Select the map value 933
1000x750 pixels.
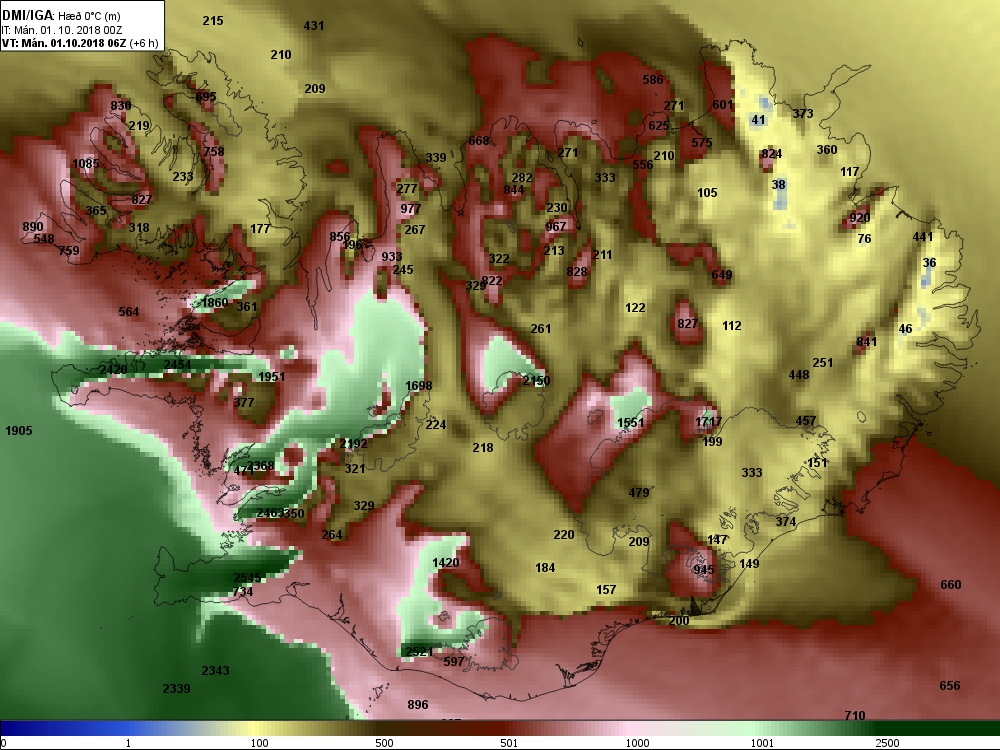392,256
